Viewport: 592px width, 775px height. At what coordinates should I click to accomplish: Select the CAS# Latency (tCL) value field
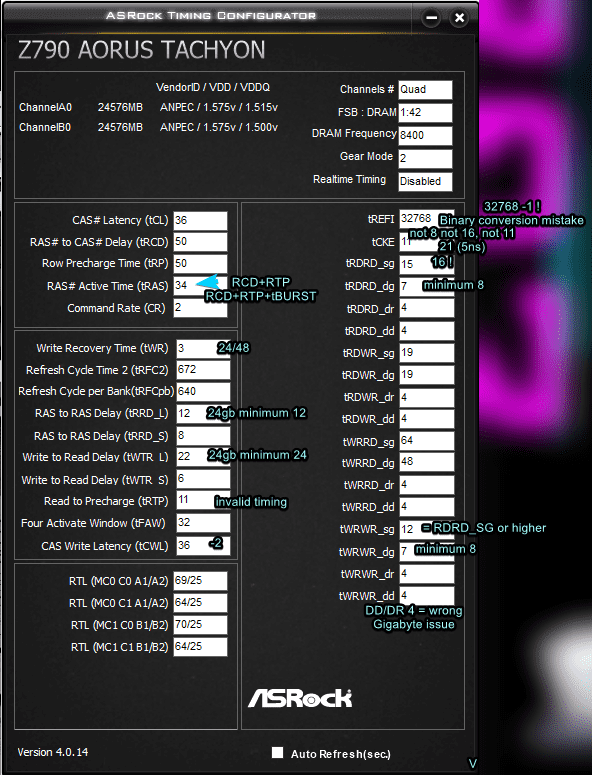(200, 221)
